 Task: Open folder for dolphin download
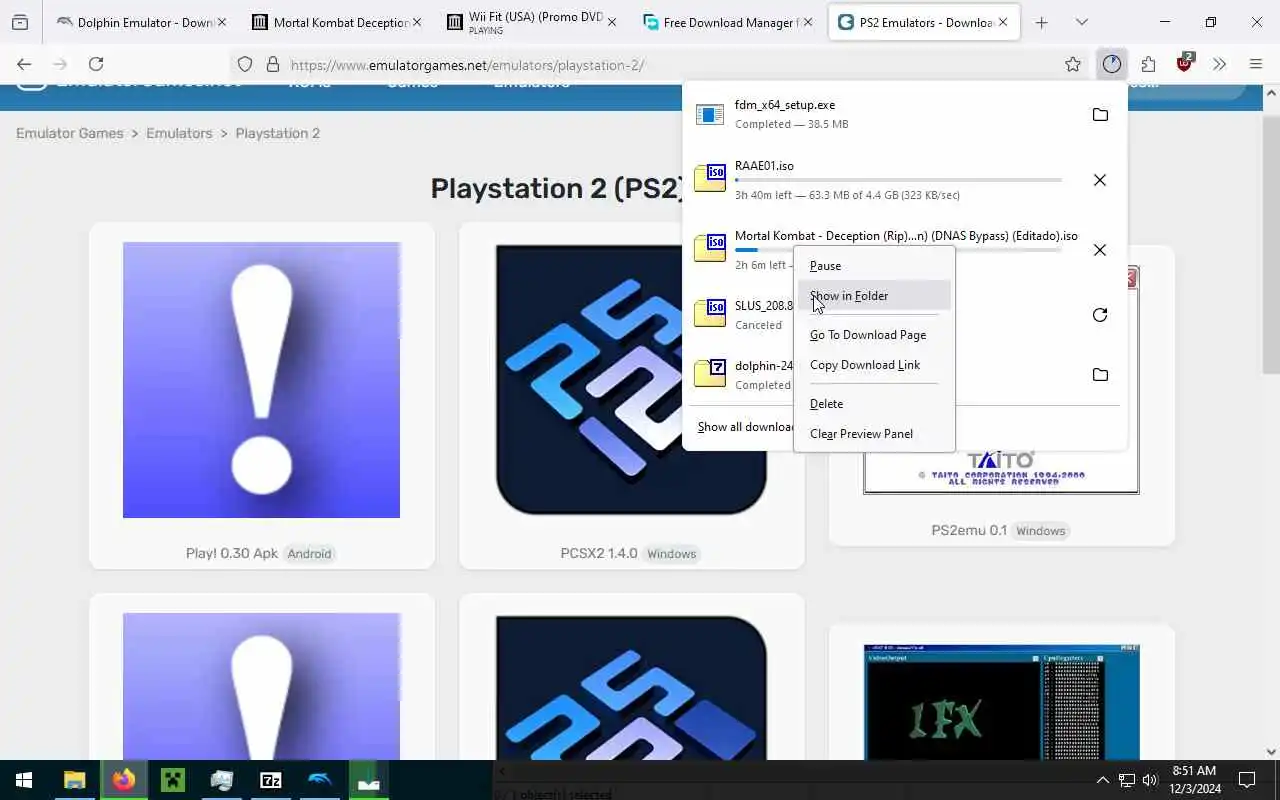click(1100, 375)
